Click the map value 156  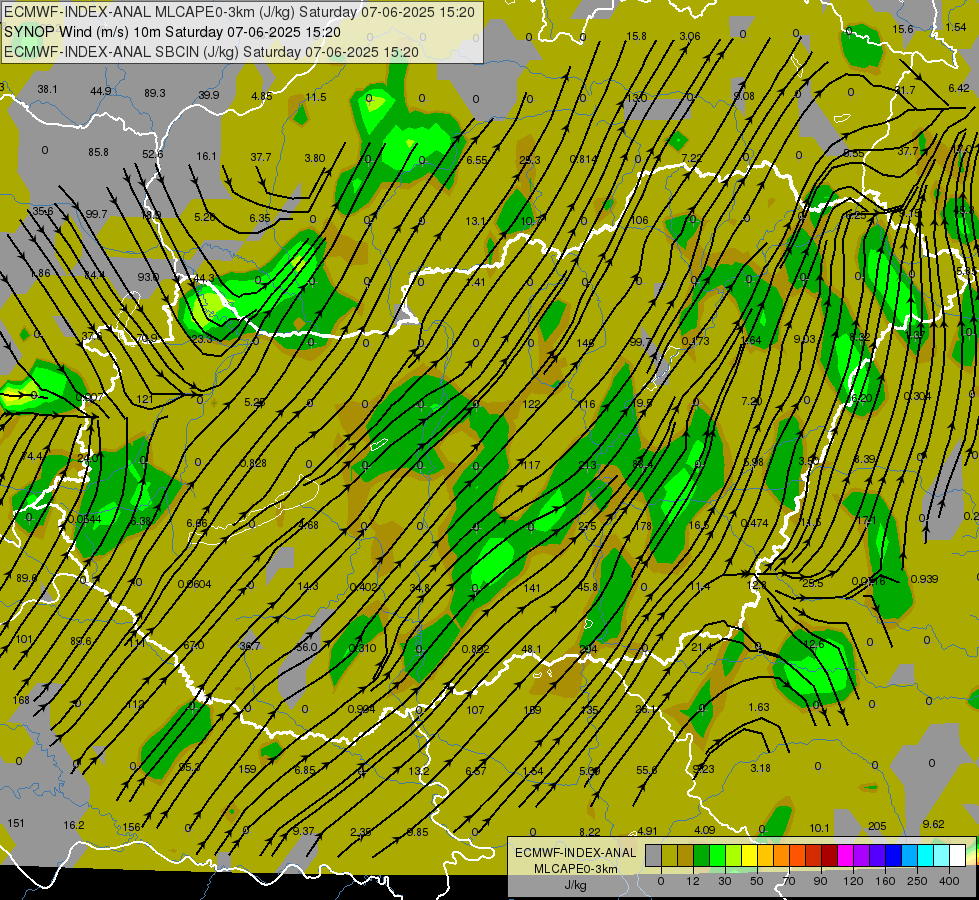[x=131, y=828]
